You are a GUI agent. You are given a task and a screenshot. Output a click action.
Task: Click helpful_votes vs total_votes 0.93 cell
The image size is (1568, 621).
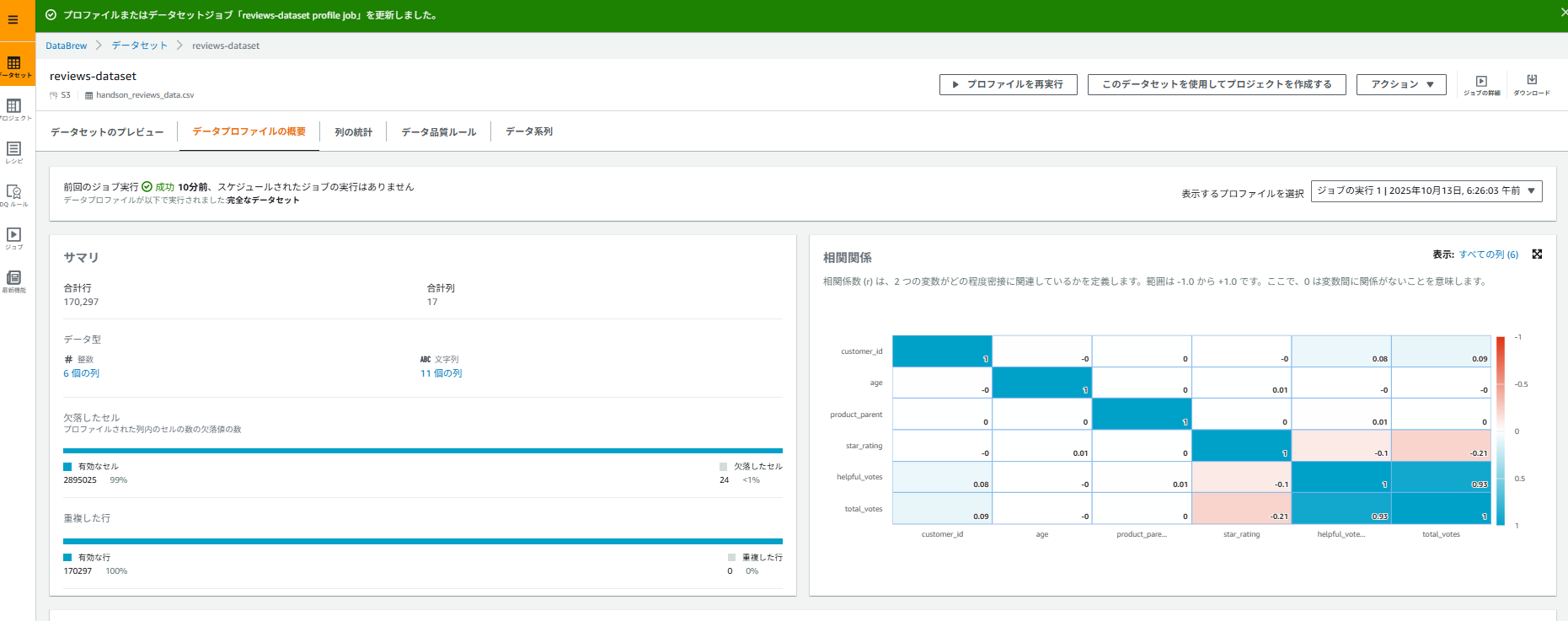pyautogui.click(x=1441, y=477)
